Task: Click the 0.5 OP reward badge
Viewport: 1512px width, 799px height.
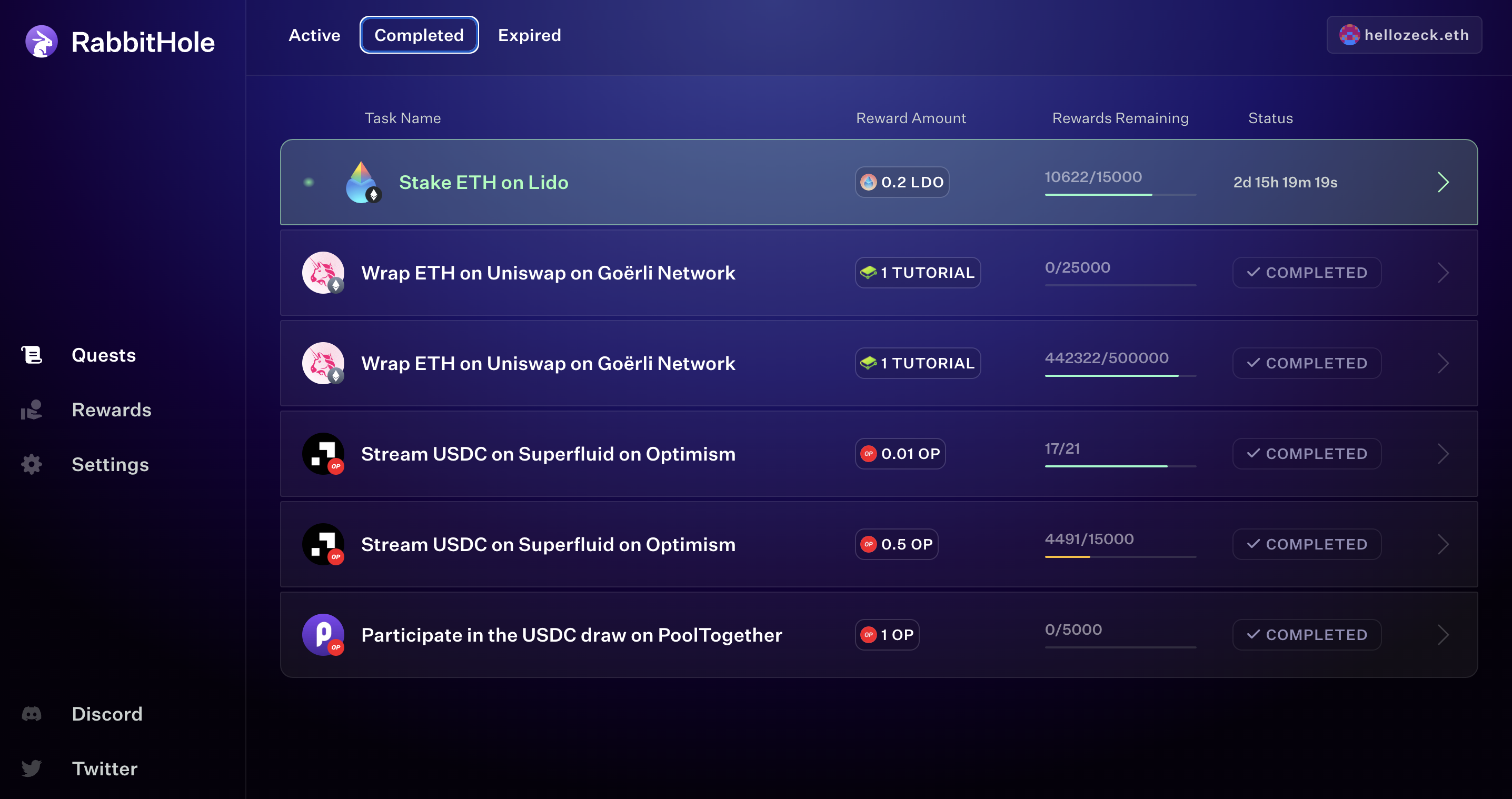Action: coord(897,544)
